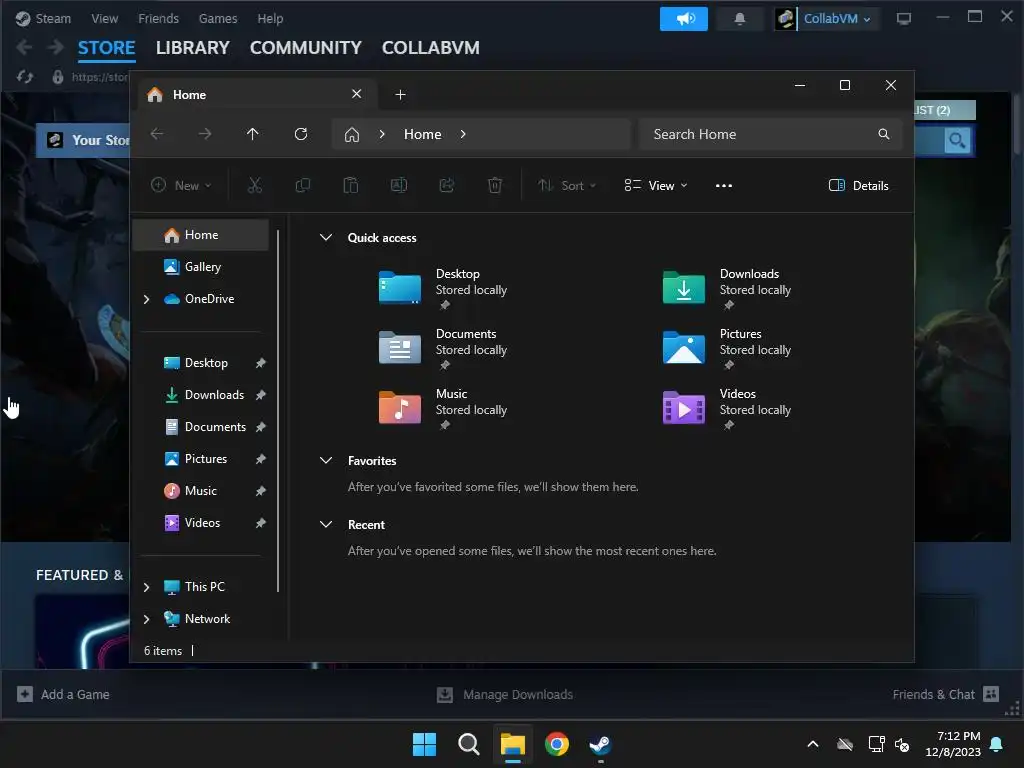Switch to Steam LIBRARY tab
1024x768 pixels.
click(193, 48)
